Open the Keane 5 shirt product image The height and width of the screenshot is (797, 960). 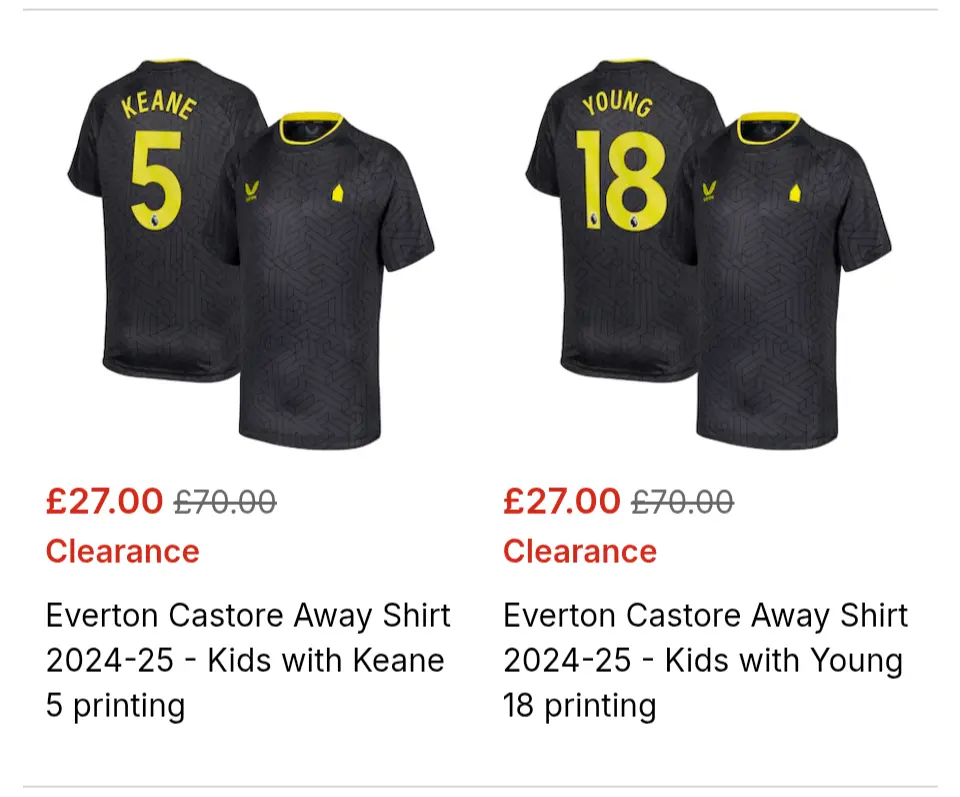pyautogui.click(x=250, y=250)
